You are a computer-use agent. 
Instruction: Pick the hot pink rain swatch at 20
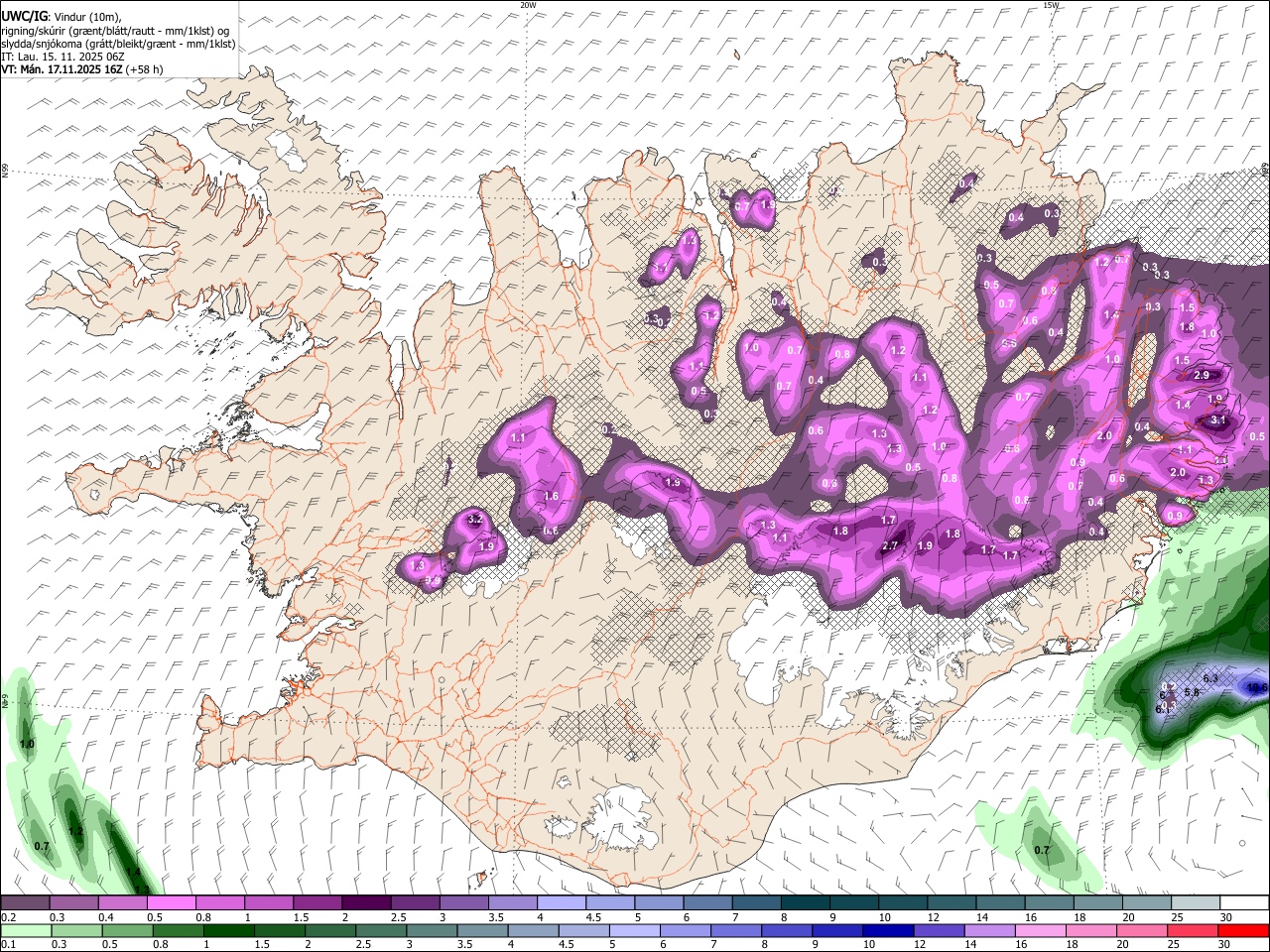point(1142,931)
